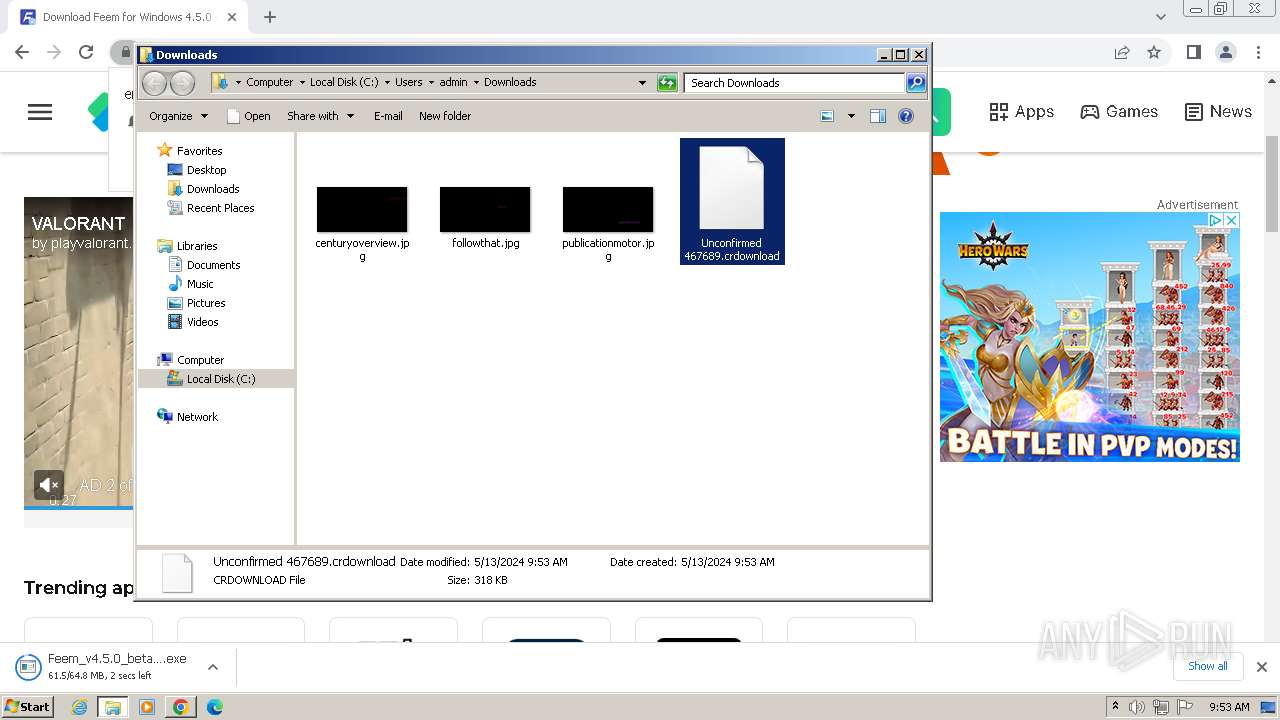The image size is (1280, 720).
Task: Go back in Chrome browser
Action: tap(22, 52)
